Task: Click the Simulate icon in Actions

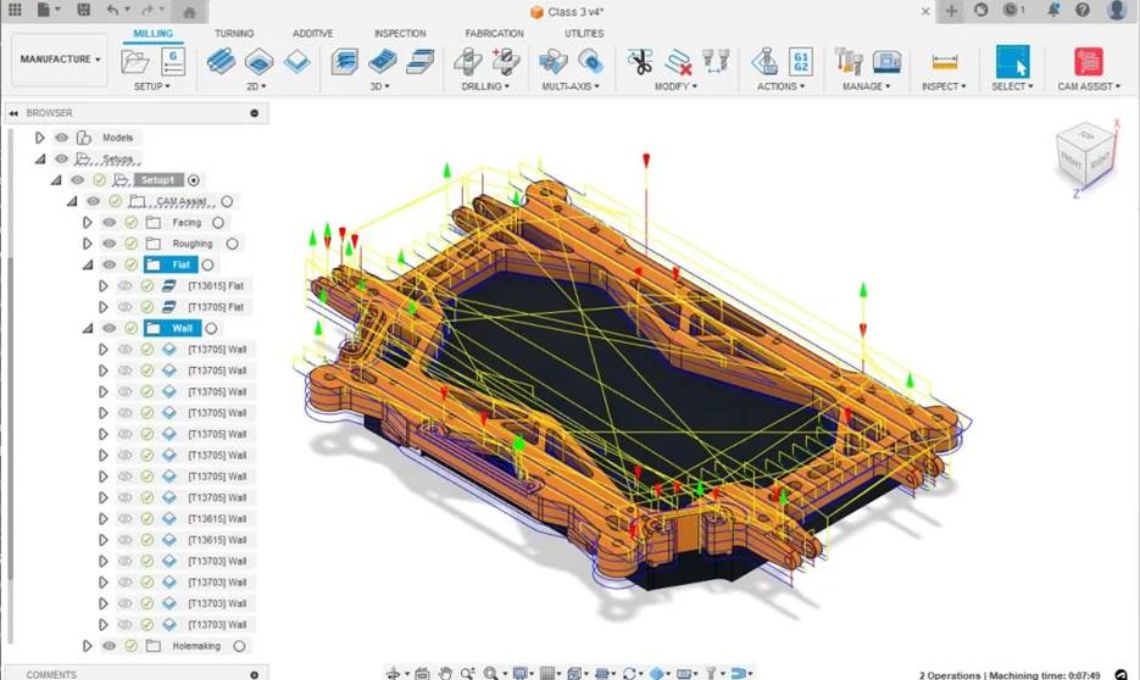Action: (766, 62)
